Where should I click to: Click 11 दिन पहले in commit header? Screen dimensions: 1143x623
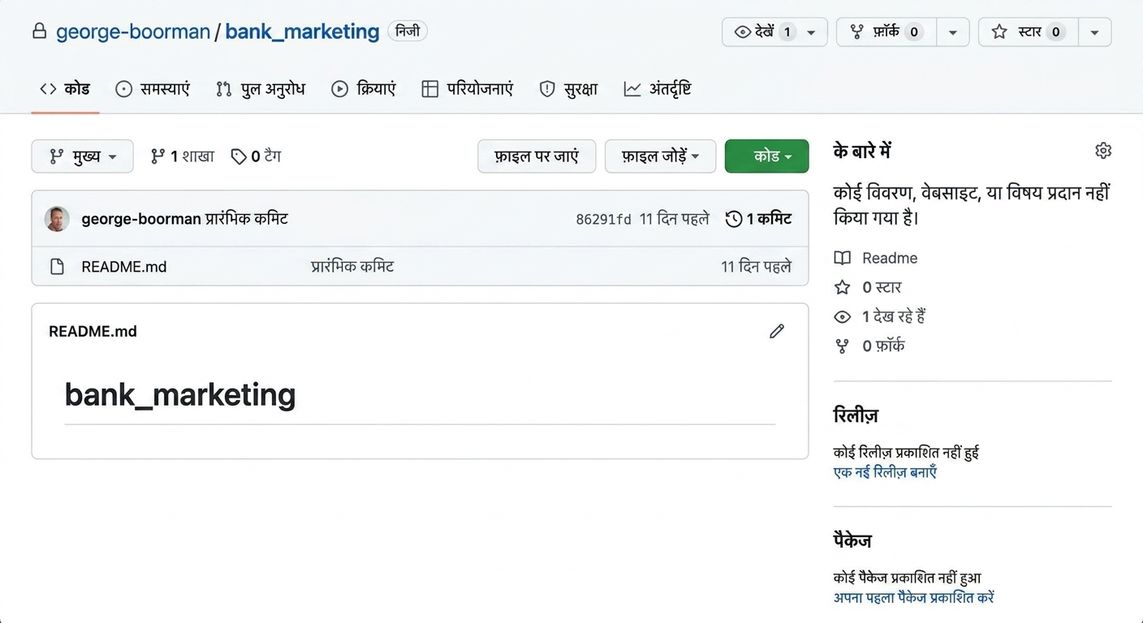pyautogui.click(x=674, y=219)
